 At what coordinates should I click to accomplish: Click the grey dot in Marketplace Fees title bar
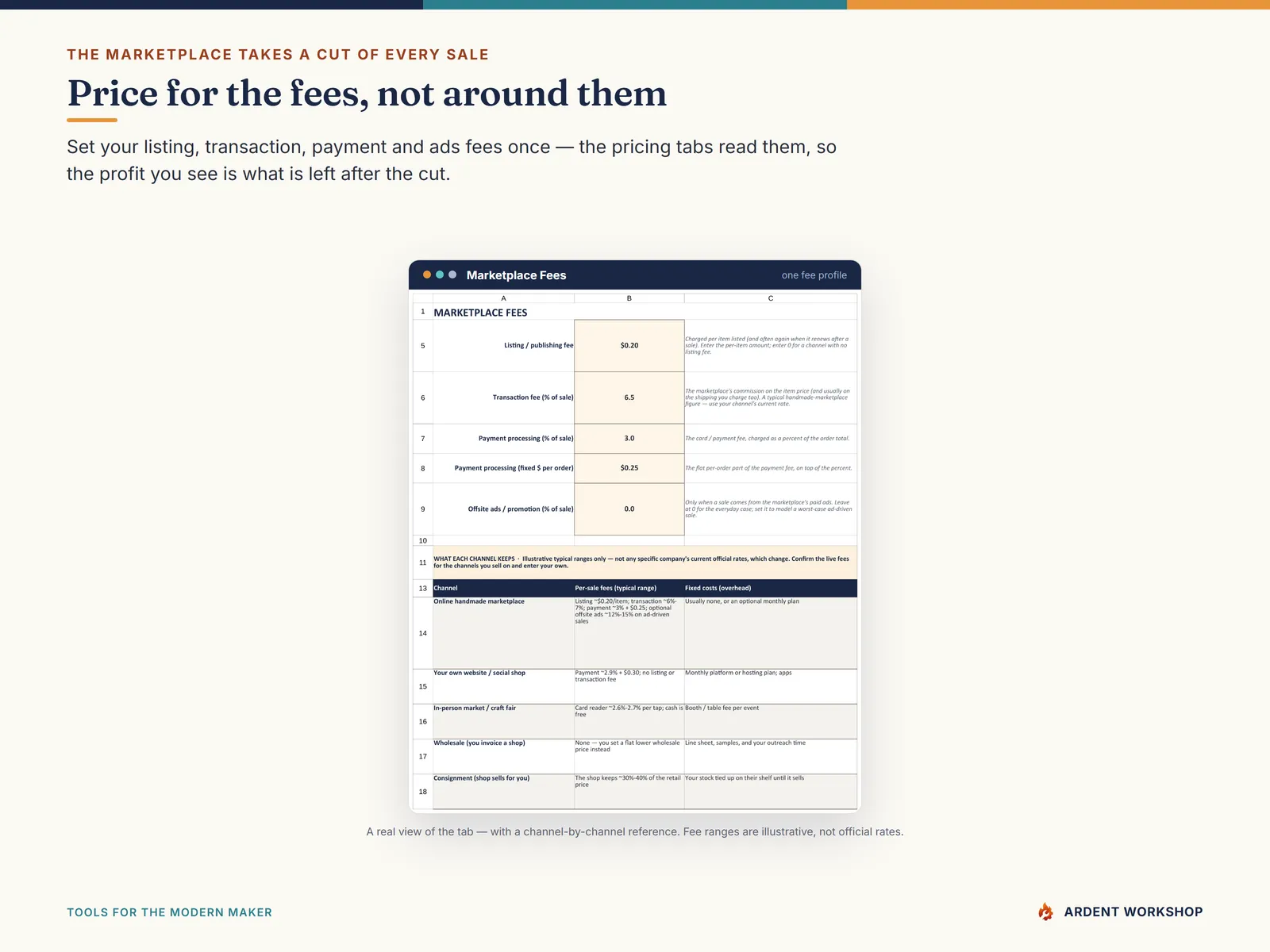coord(452,274)
